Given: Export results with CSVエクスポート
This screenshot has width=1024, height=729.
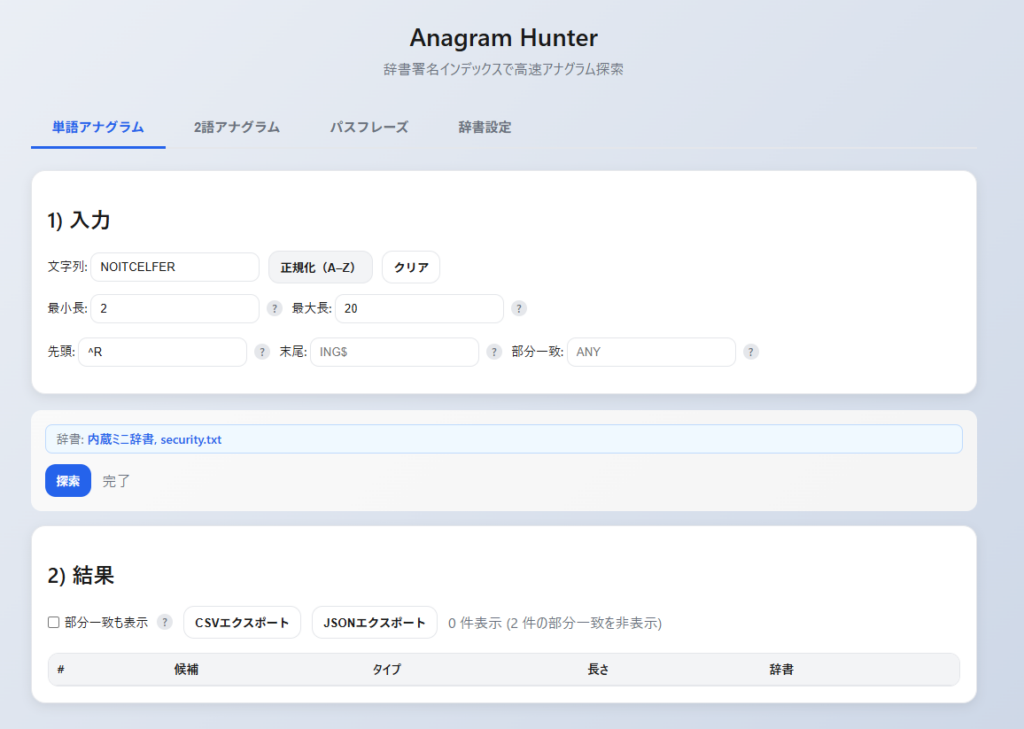Looking at the screenshot, I should click(x=242, y=622).
